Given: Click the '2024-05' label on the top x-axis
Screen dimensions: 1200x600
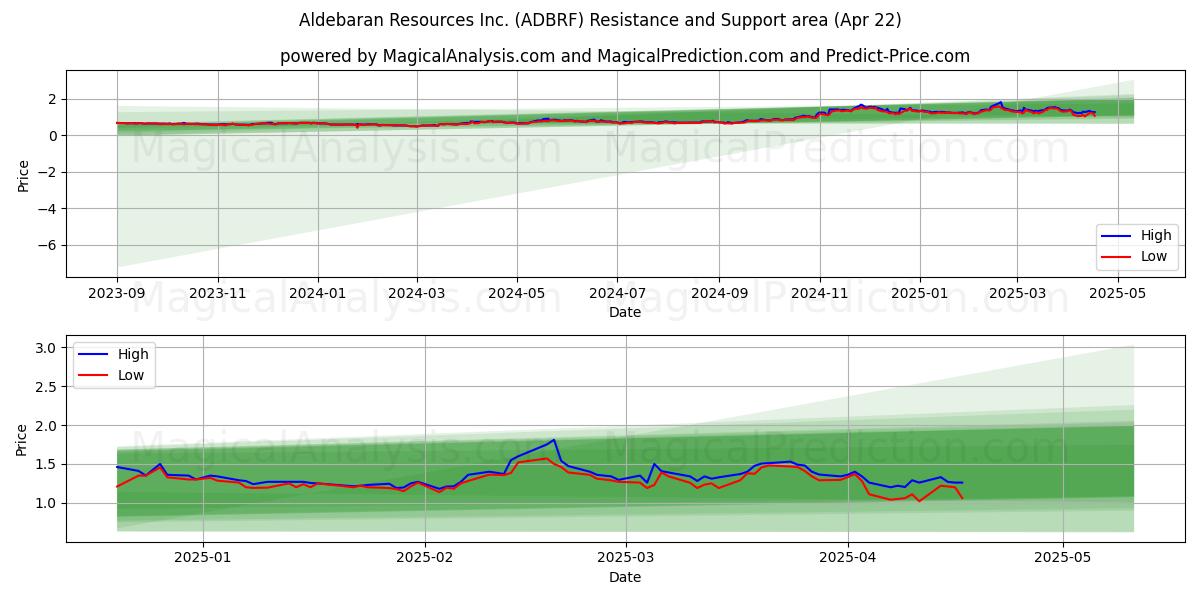Looking at the screenshot, I should coord(517,294).
